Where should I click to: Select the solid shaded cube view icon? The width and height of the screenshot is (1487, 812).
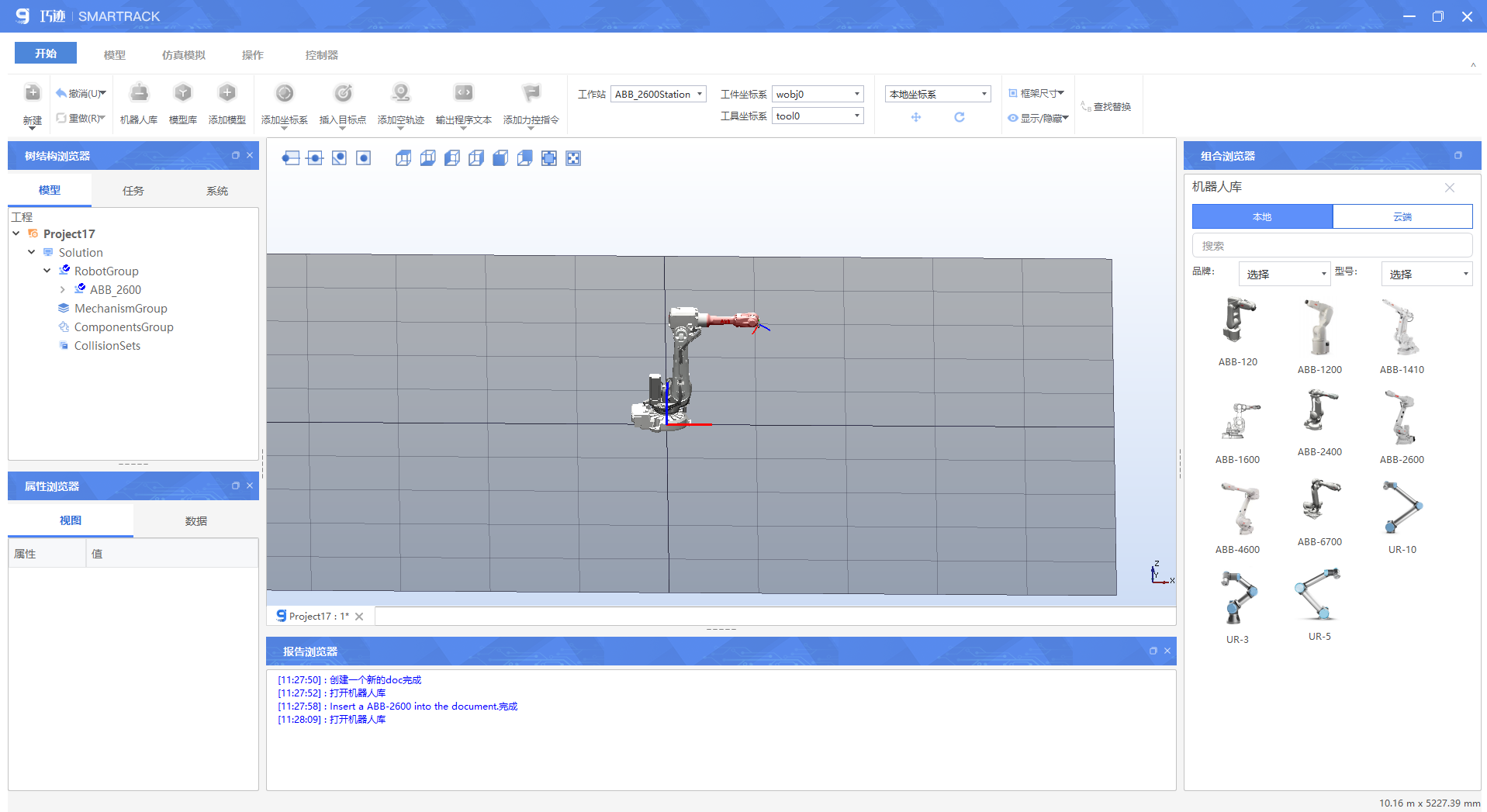pos(500,158)
